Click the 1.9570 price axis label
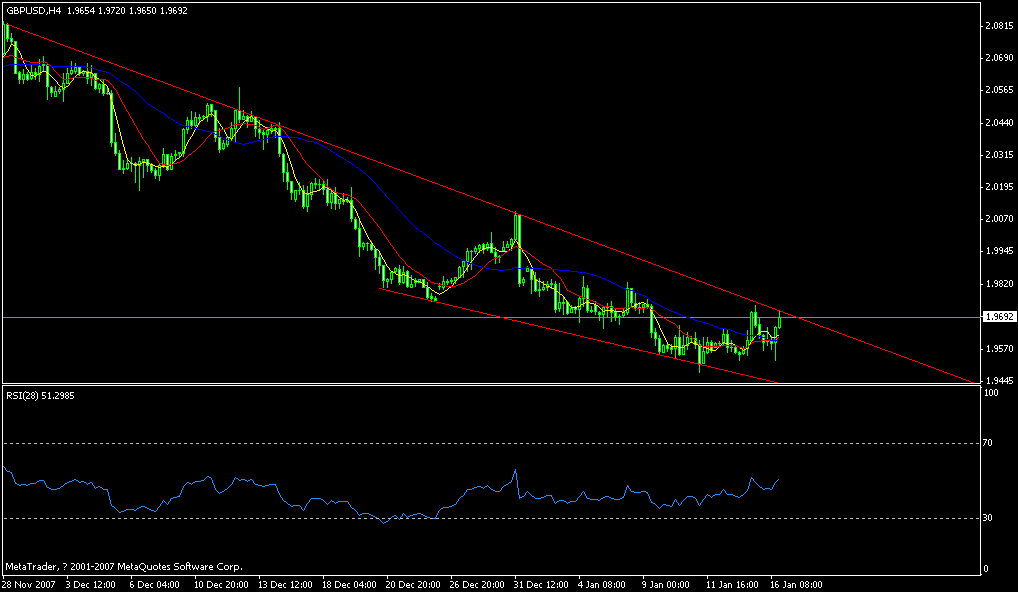The width and height of the screenshot is (1018, 592). coord(999,349)
